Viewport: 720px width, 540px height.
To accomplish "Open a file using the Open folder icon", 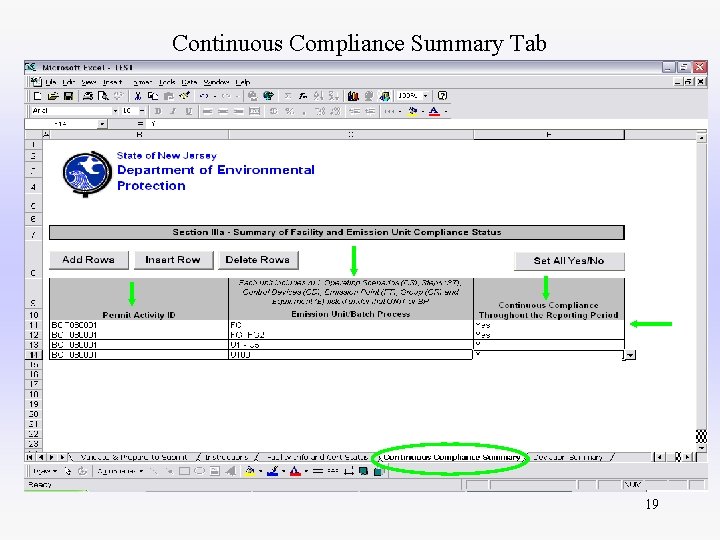I will click(53, 96).
